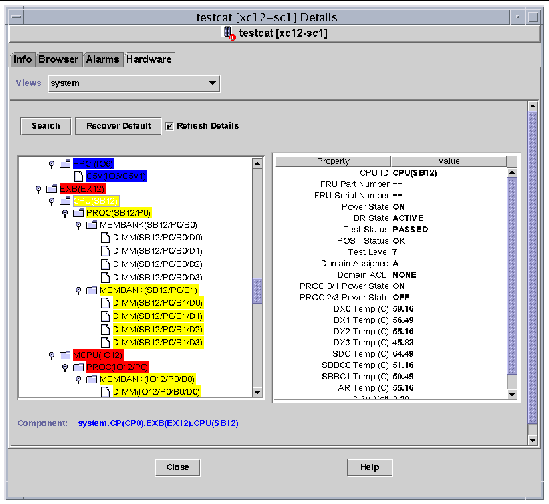Click the tree pane scroll up arrow
This screenshot has height=504, width=549.
tap(257, 164)
